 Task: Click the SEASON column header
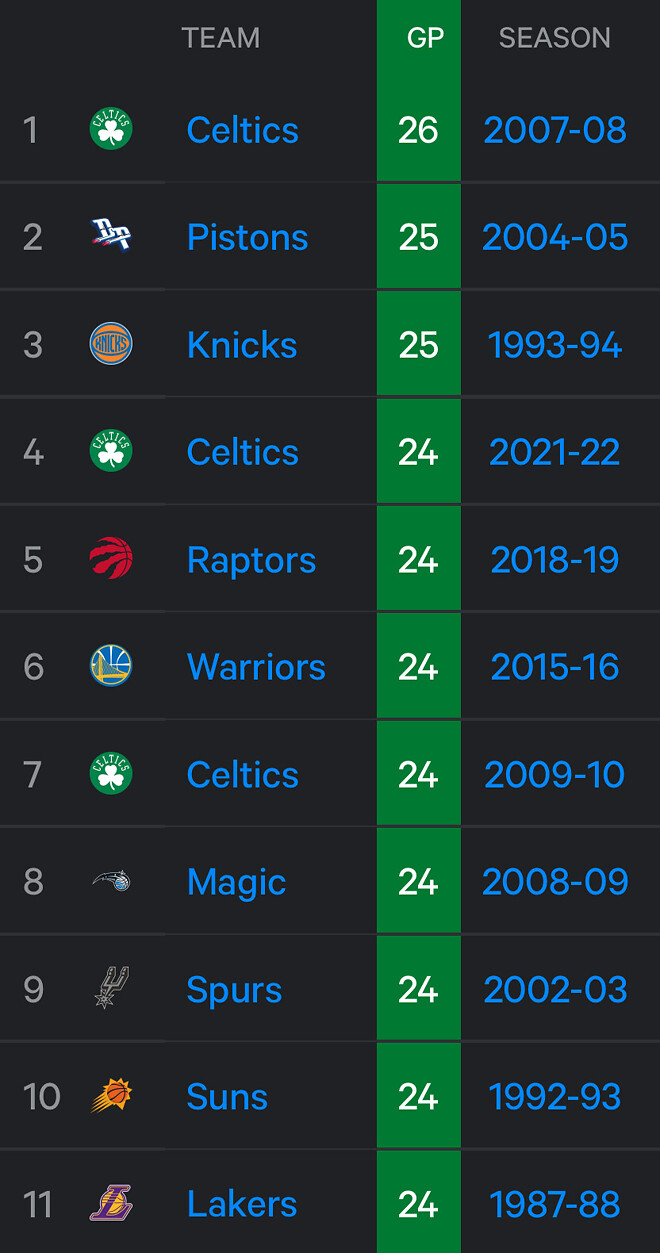click(x=554, y=38)
